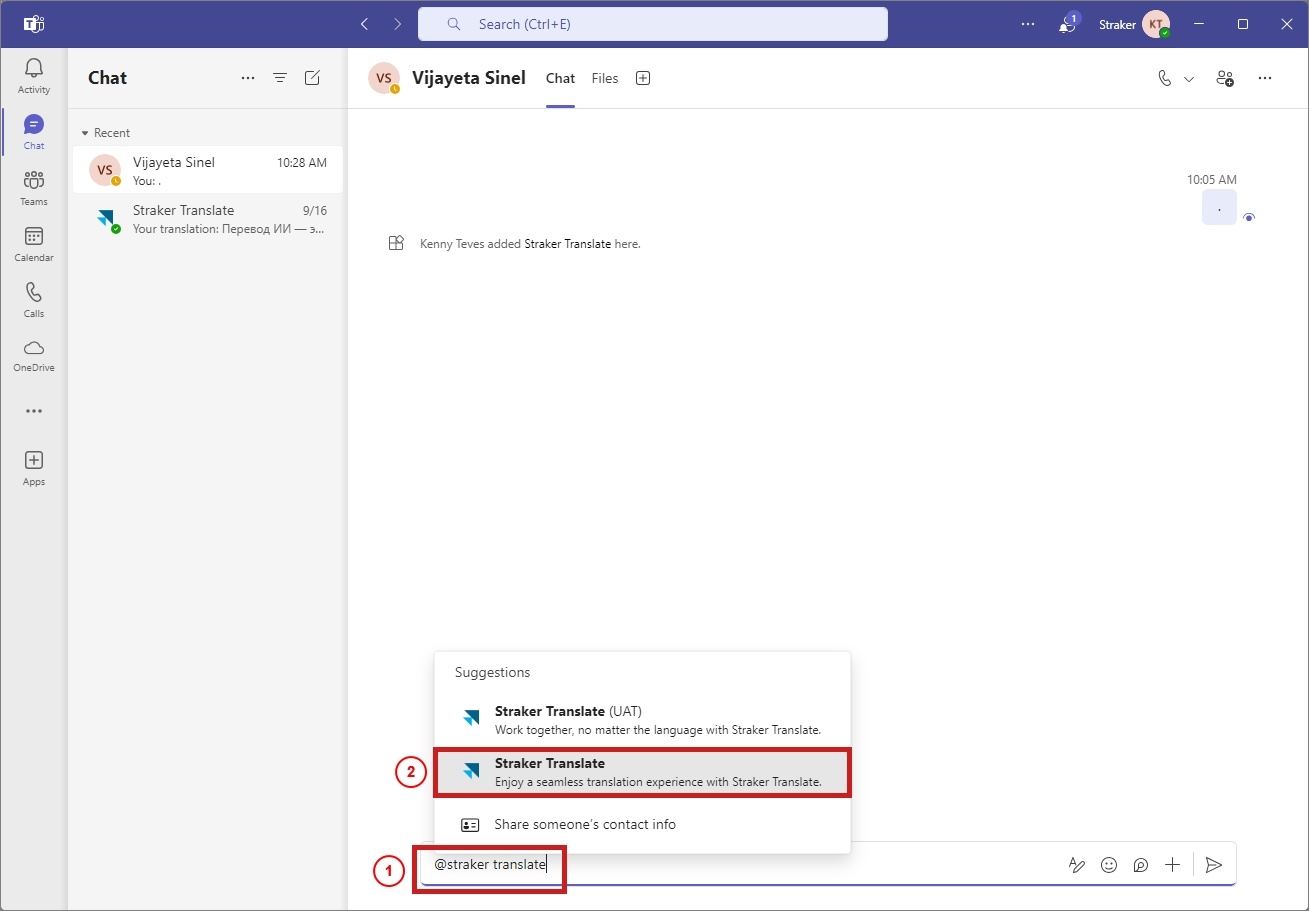Go back with the left arrow
Viewport: 1309px width, 911px height.
[364, 24]
